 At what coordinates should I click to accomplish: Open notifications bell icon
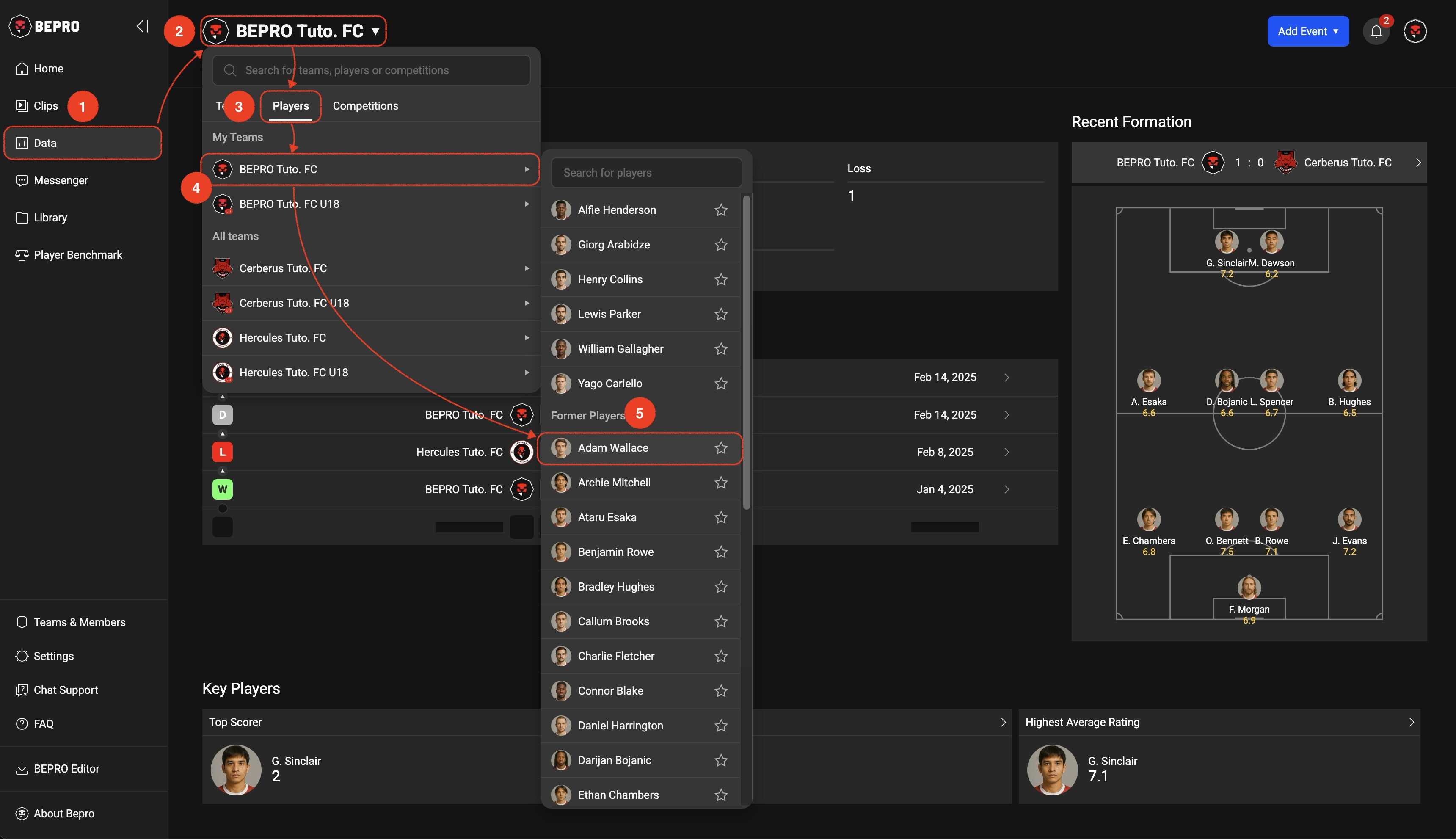[1376, 31]
